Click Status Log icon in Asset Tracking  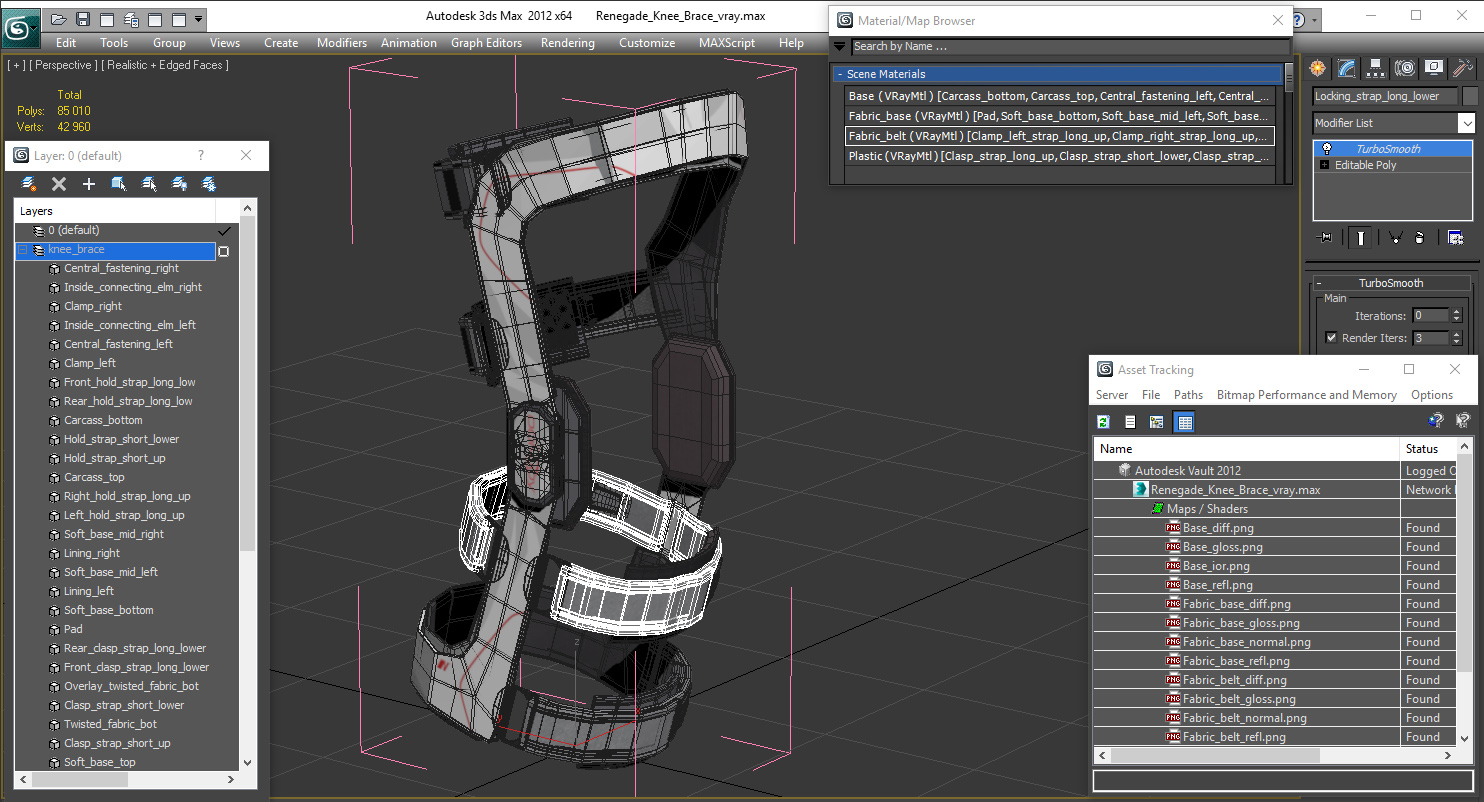click(x=1130, y=422)
